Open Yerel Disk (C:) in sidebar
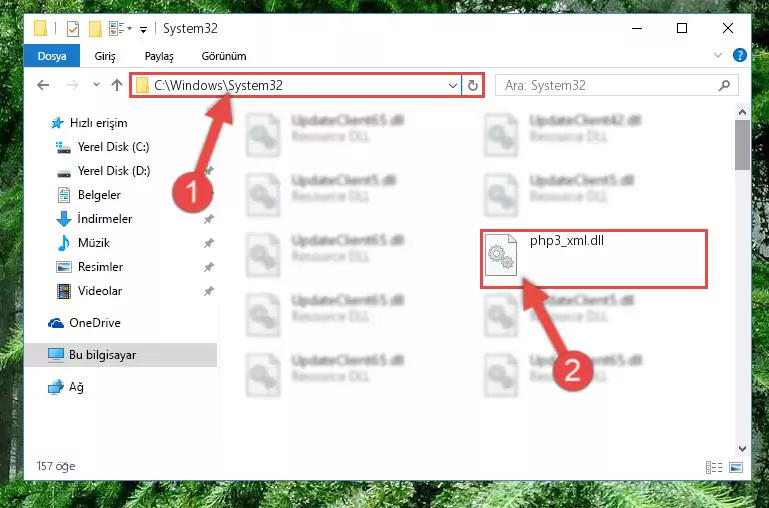Screen dimensions: 769x508 (113, 147)
